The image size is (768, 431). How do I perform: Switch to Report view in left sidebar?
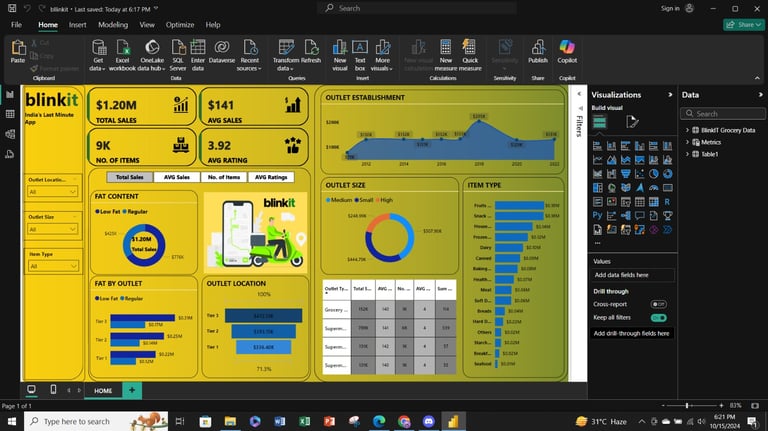point(10,95)
